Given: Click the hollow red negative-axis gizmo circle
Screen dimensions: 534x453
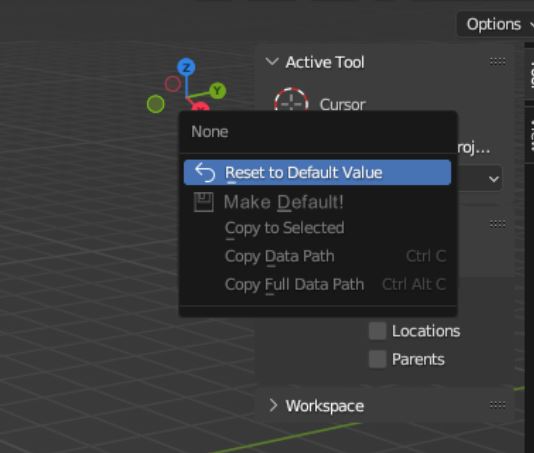Looking at the screenshot, I should pos(173,83).
